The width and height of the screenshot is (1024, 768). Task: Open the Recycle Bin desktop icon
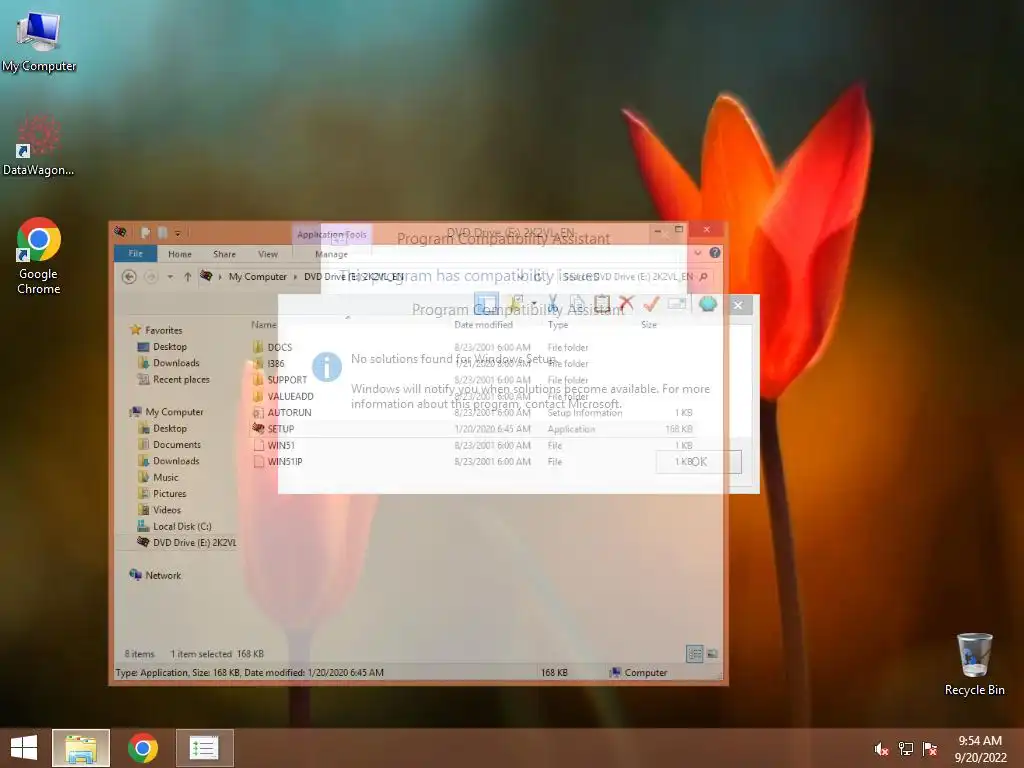[974, 664]
